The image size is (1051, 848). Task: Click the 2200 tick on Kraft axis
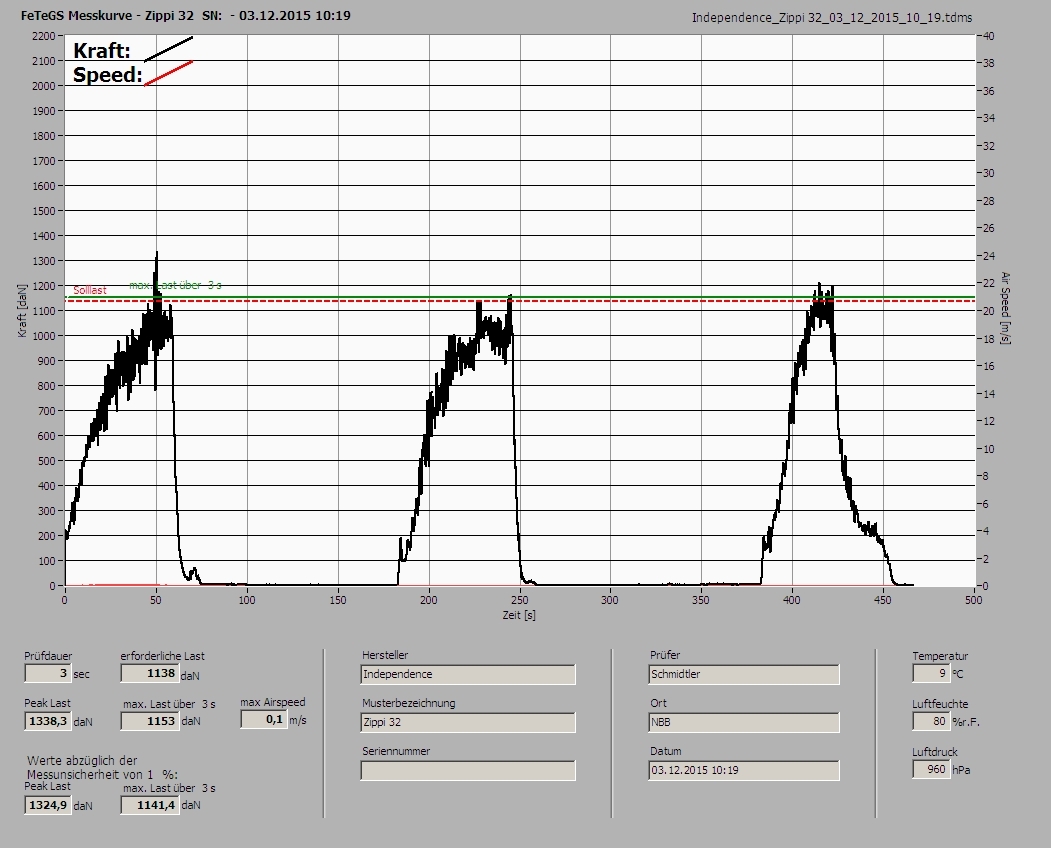tap(43, 36)
